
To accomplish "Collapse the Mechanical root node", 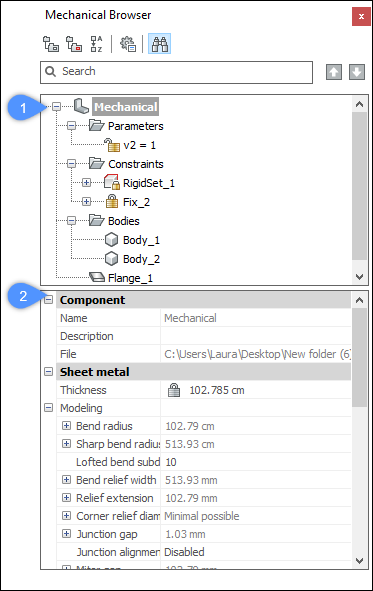I will point(57,107).
